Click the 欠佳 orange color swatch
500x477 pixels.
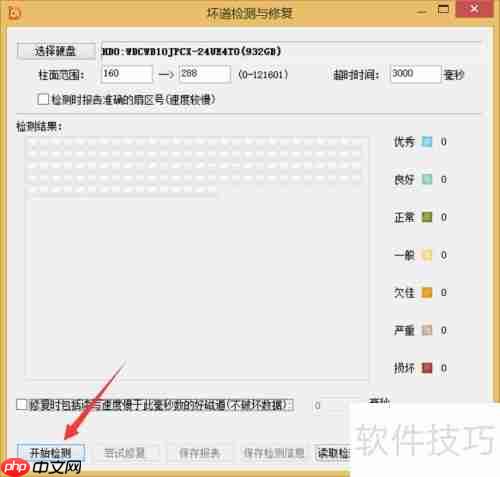click(427, 293)
